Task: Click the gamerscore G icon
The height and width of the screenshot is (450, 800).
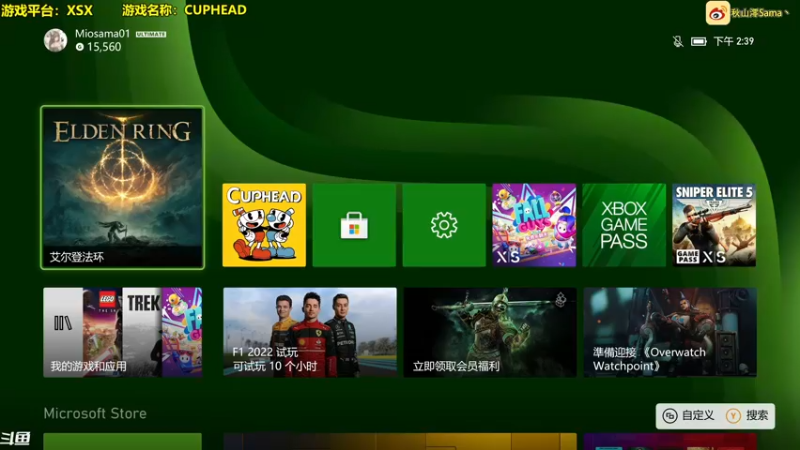Action: [80, 47]
